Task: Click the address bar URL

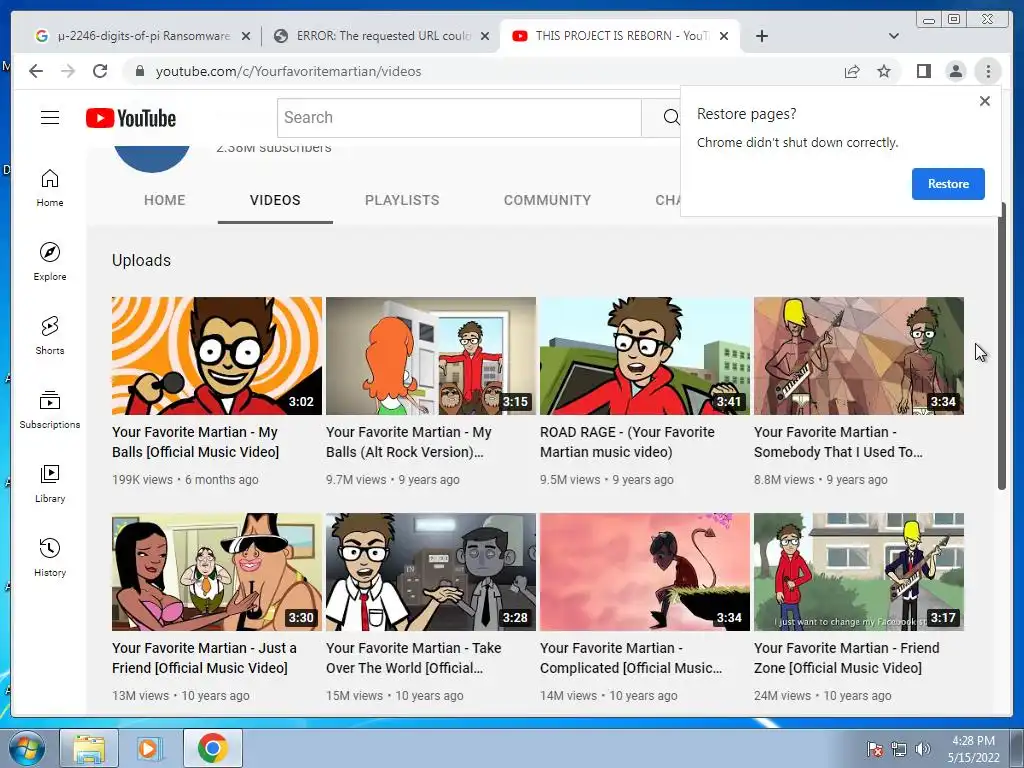Action: point(288,71)
